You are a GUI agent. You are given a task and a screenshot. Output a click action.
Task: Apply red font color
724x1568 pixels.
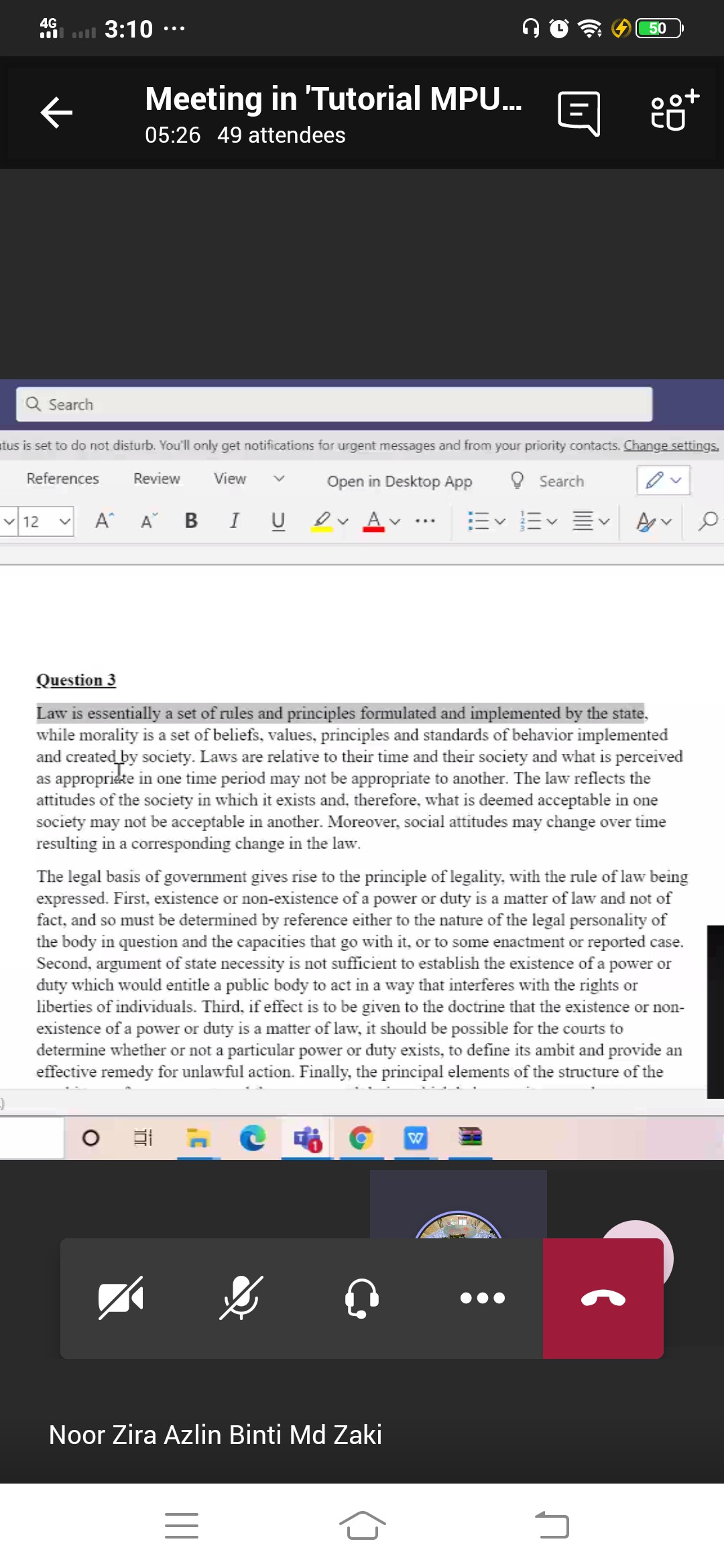tap(373, 521)
